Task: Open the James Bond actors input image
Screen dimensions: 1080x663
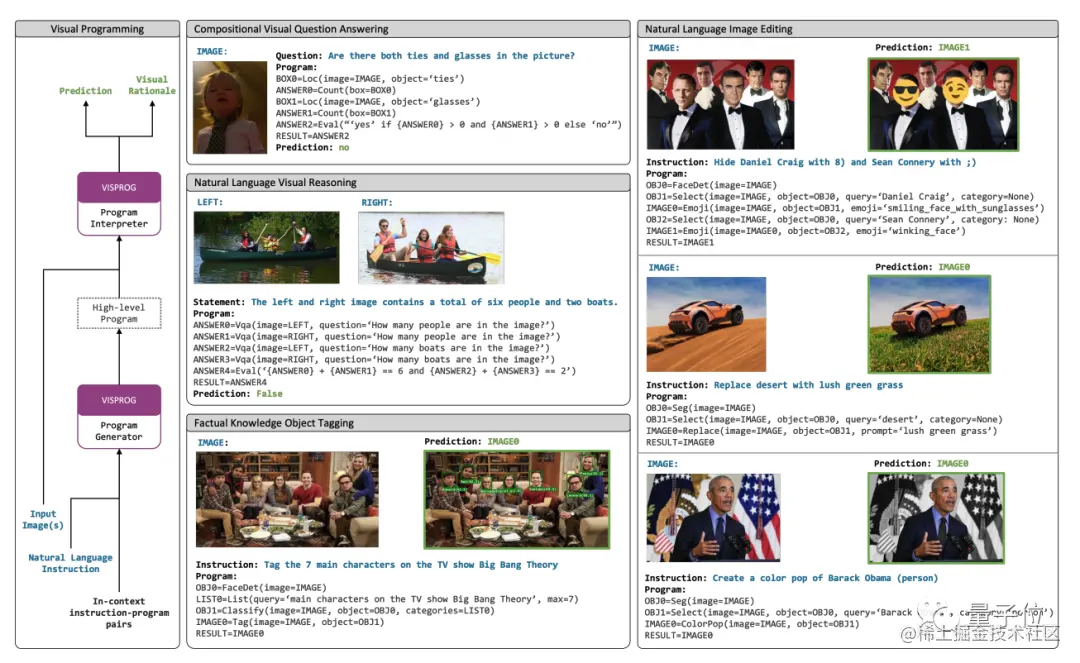Action: tap(720, 104)
